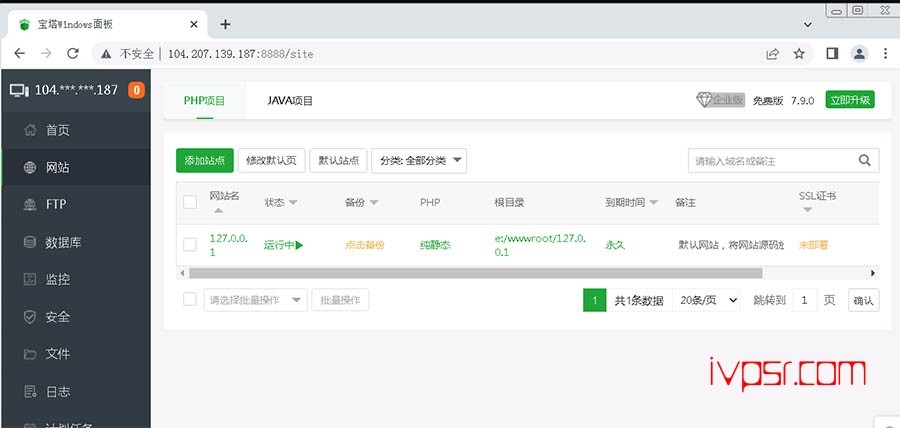
Task: Click page number 1 in pagination
Action: pos(595,300)
